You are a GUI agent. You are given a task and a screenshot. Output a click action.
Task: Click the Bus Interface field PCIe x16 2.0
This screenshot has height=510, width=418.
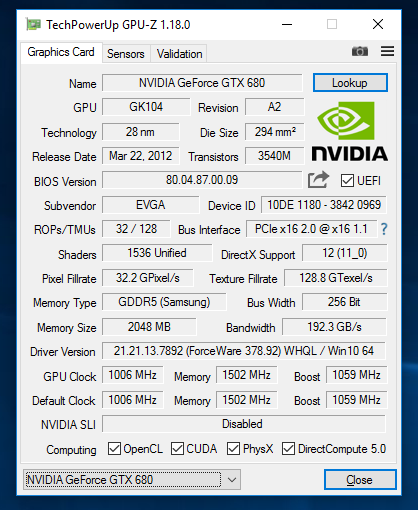(311, 229)
